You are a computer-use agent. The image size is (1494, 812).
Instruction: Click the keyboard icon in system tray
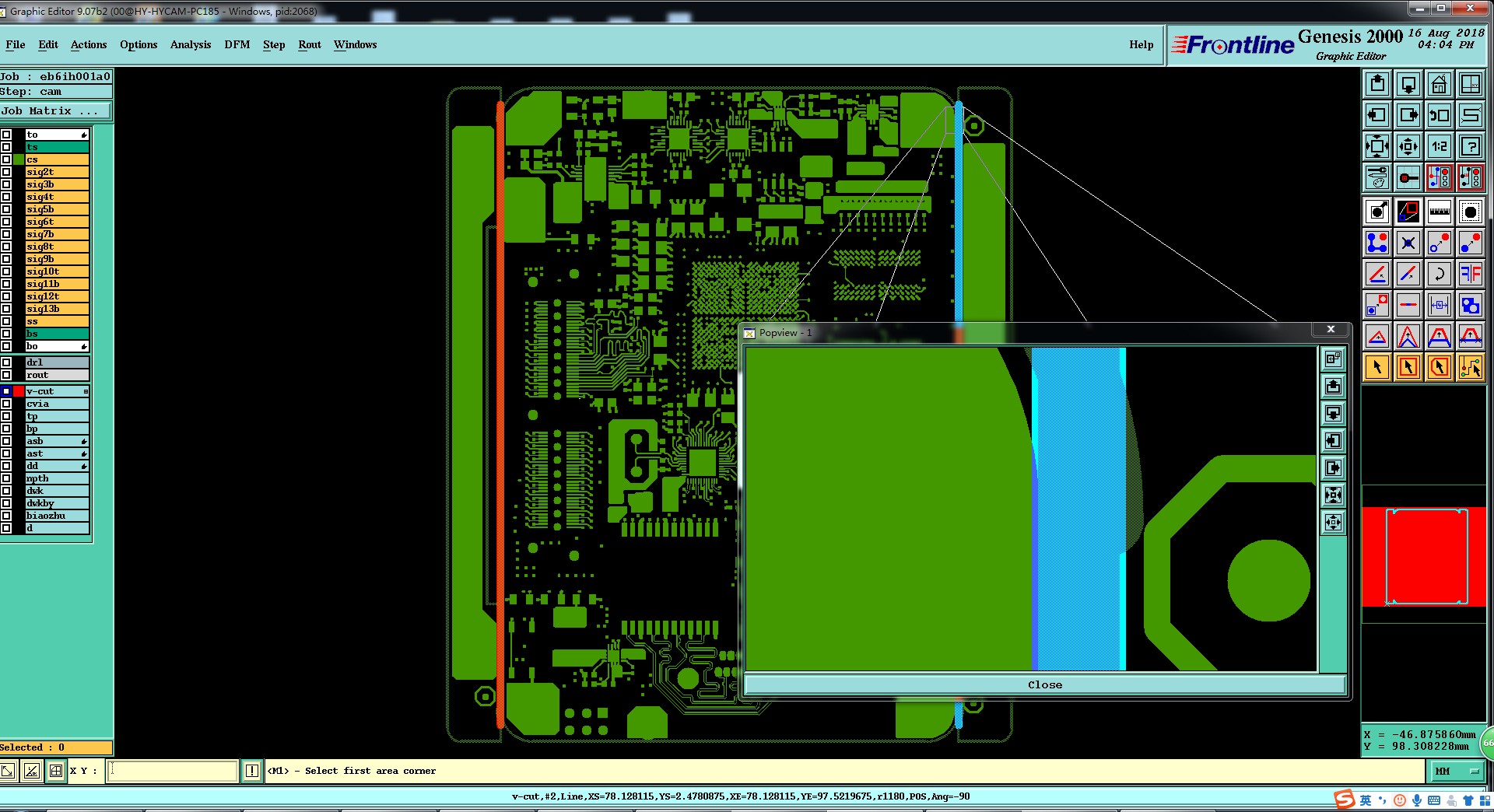1434,800
